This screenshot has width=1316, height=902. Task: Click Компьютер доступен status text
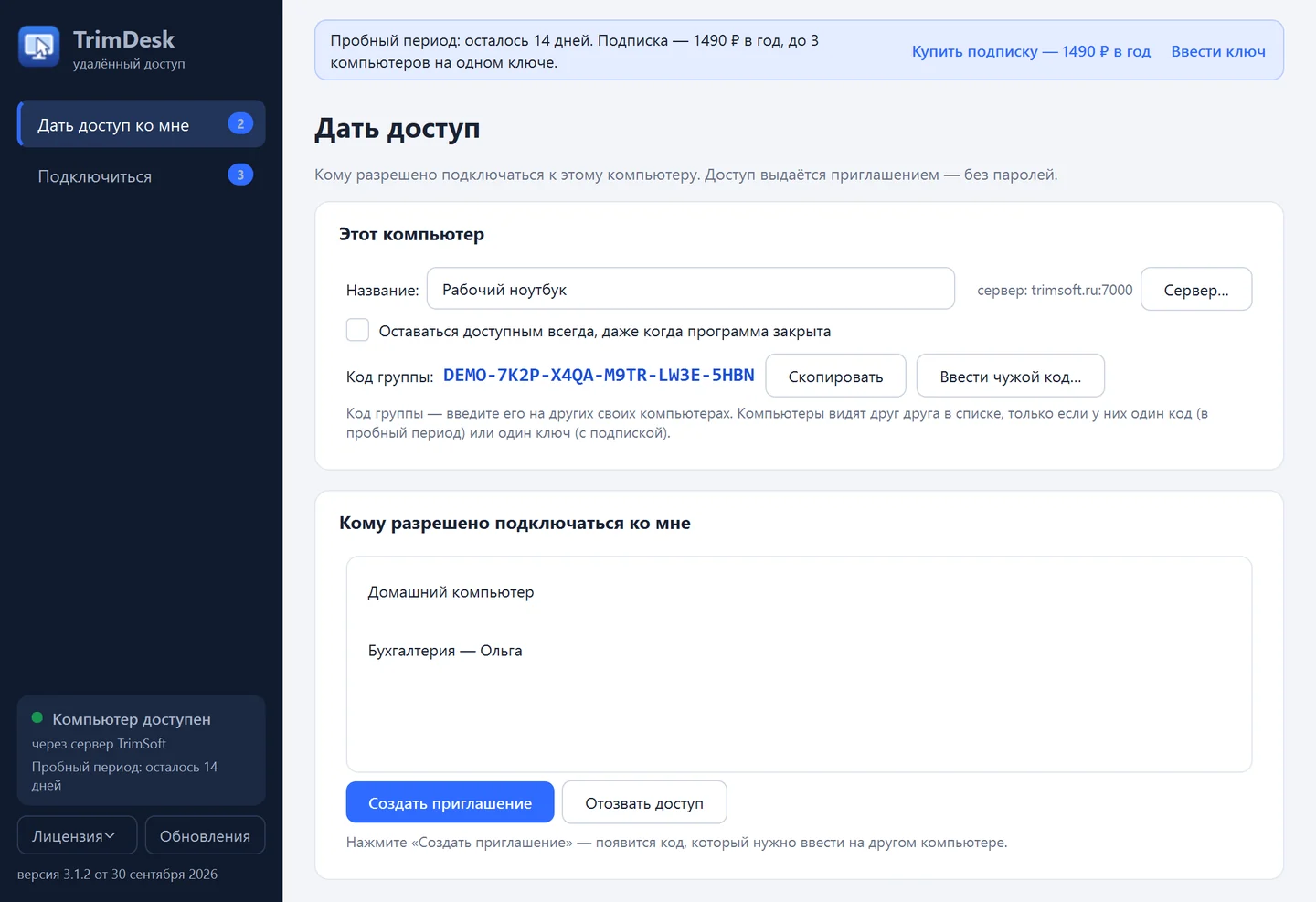[132, 719]
